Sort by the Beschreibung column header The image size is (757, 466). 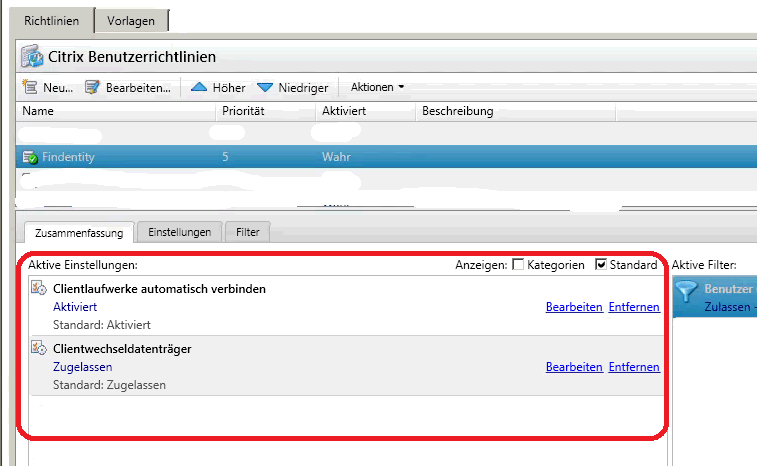point(515,111)
